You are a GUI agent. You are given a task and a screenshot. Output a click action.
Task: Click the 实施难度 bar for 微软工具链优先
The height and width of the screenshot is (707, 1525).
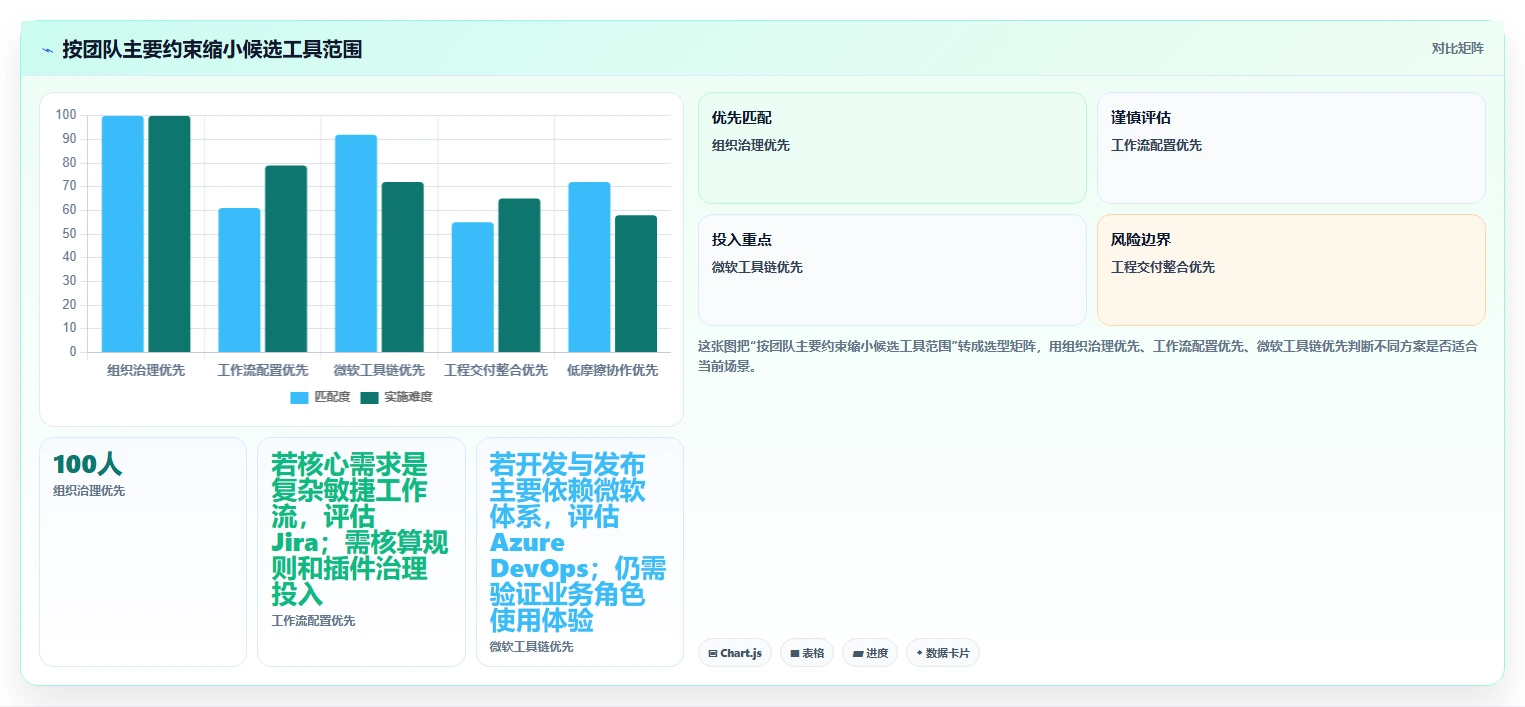pos(403,267)
